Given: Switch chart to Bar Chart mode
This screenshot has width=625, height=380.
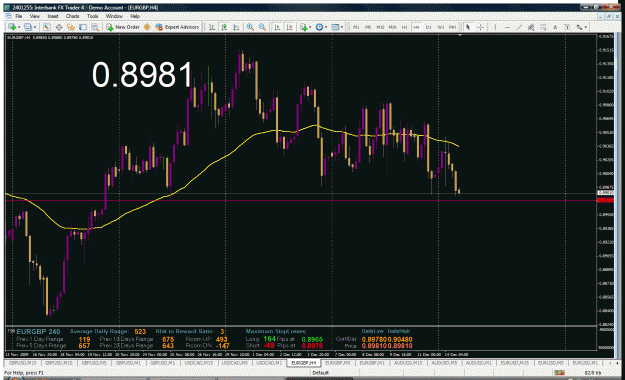Looking at the screenshot, I should tap(212, 27).
